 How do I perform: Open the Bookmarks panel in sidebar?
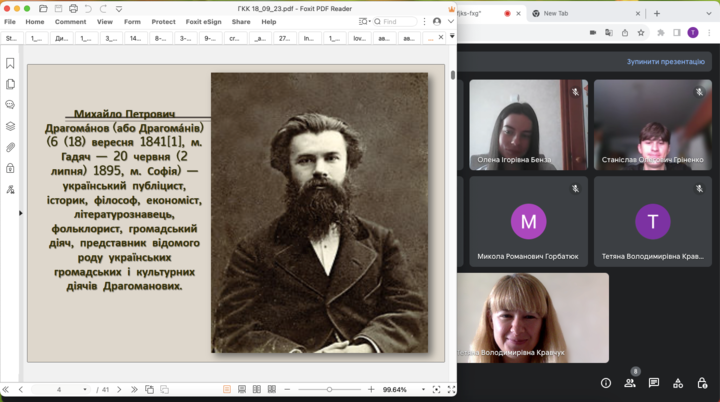[10, 63]
